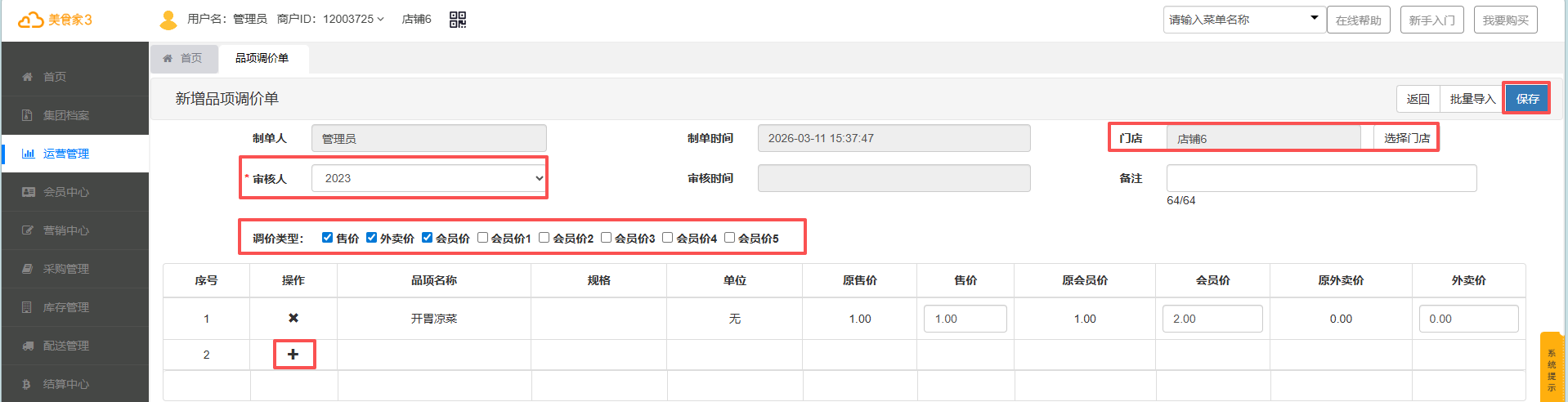The image size is (1568, 402).
Task: Select the 品项调价单 tab
Action: 262,58
